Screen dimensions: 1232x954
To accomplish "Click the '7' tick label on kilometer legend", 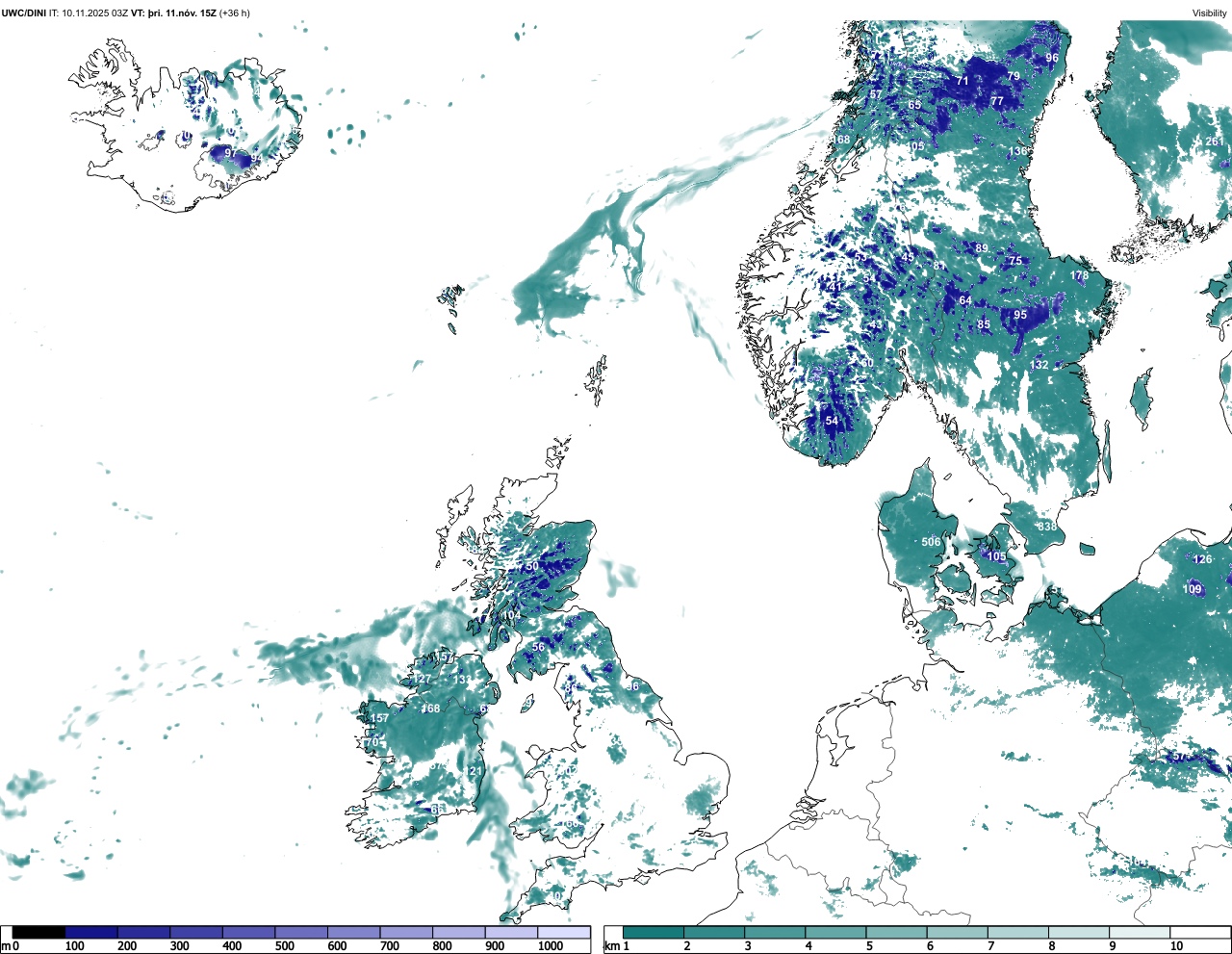I will tap(990, 946).
